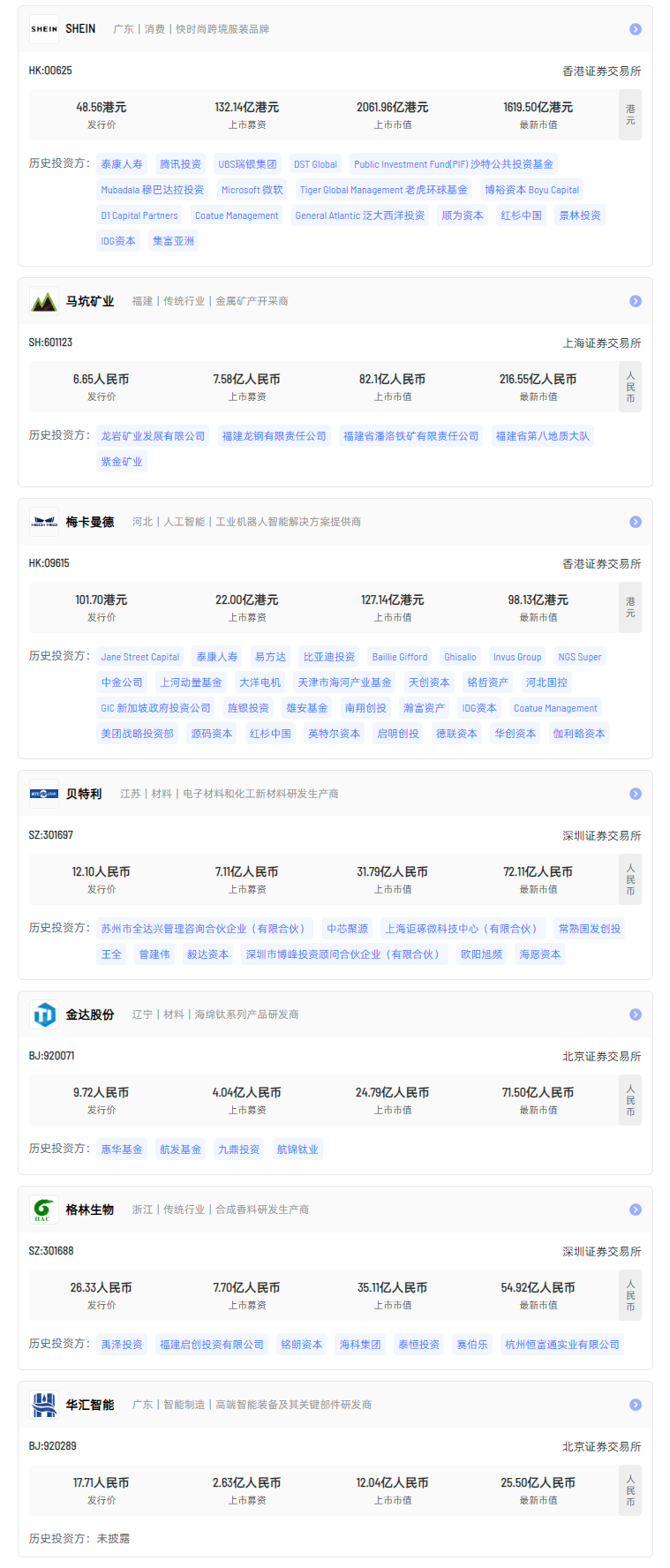Select investor tag 腾讯投资
The height and width of the screenshot is (1568, 670).
[180, 164]
